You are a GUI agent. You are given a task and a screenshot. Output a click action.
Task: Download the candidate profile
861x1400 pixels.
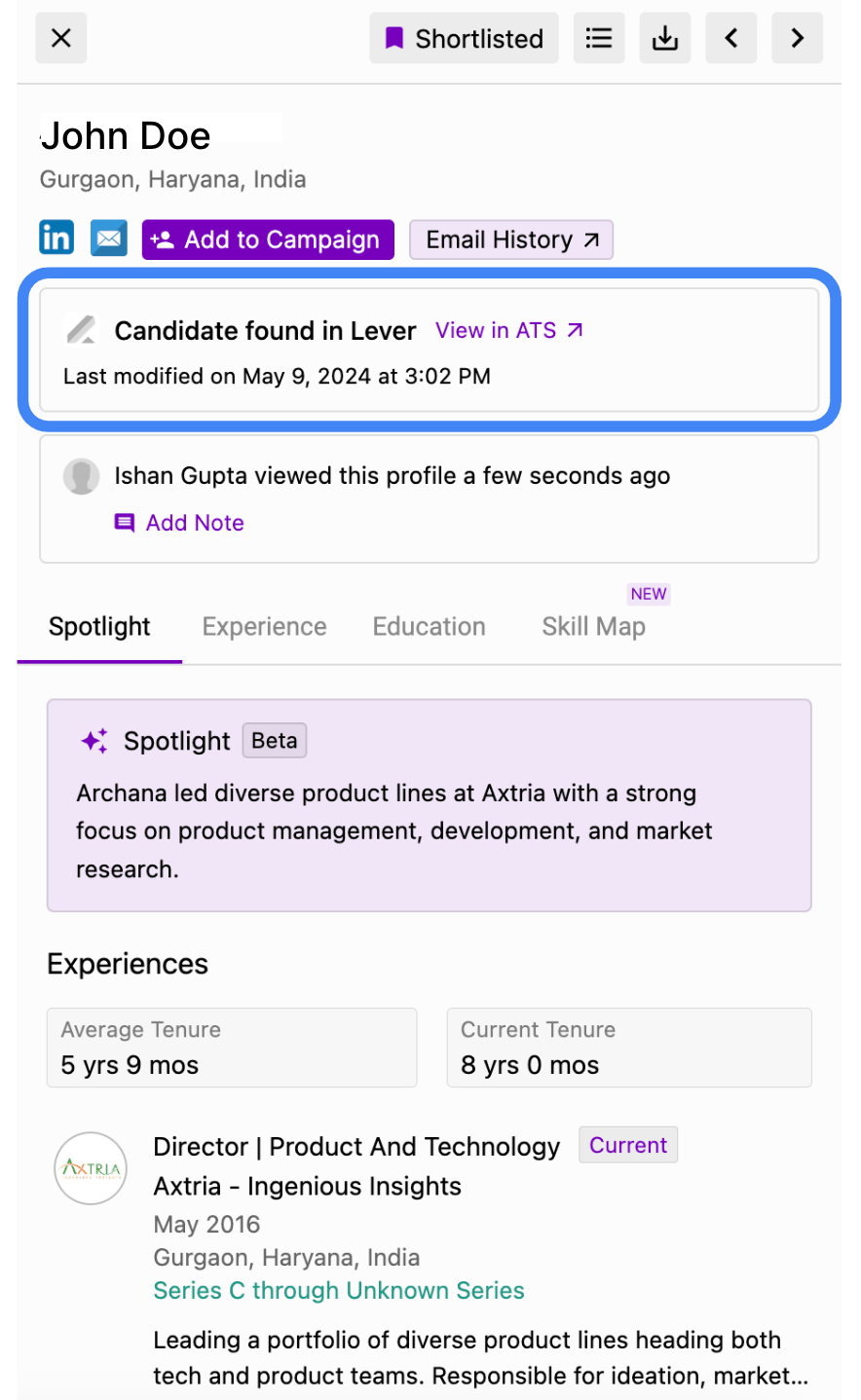tap(665, 39)
